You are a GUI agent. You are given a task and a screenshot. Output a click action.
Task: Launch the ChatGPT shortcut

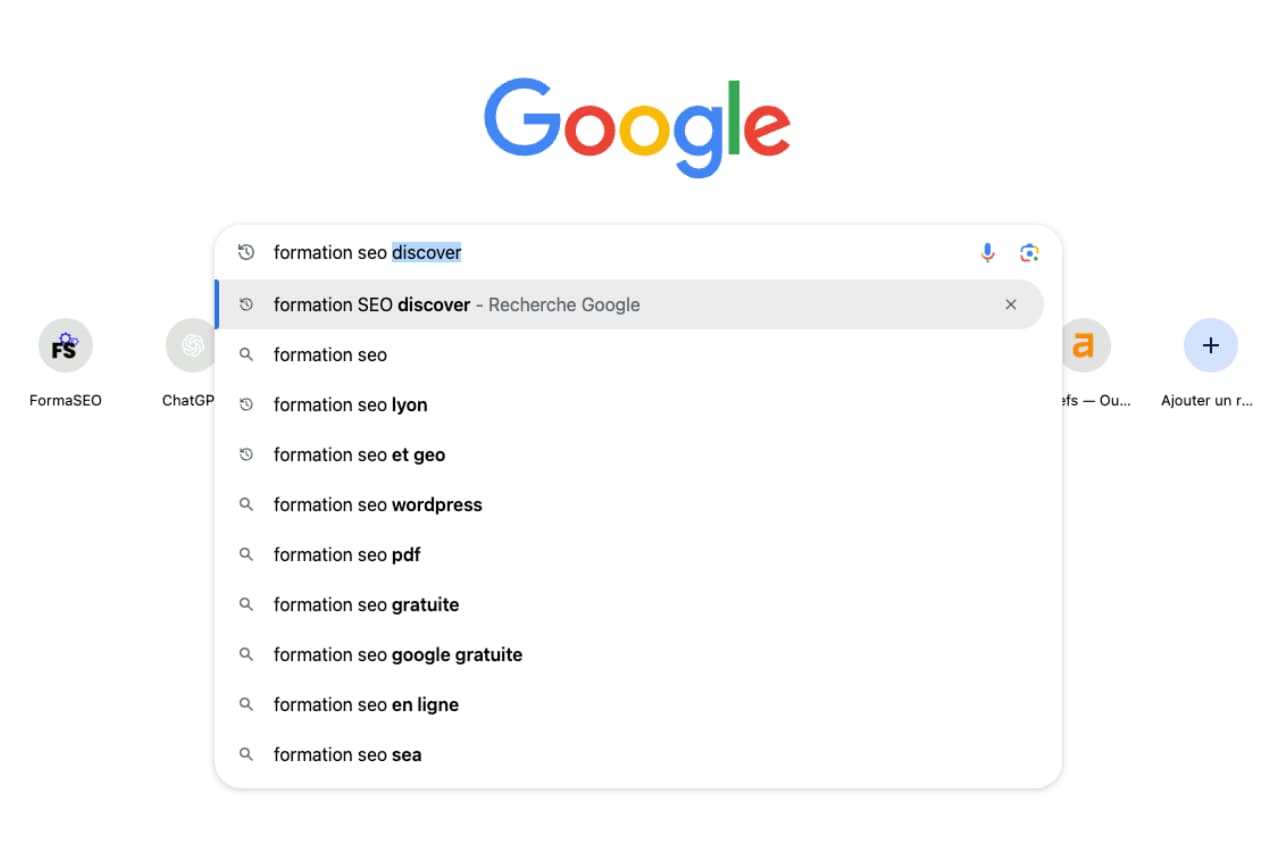tap(190, 345)
